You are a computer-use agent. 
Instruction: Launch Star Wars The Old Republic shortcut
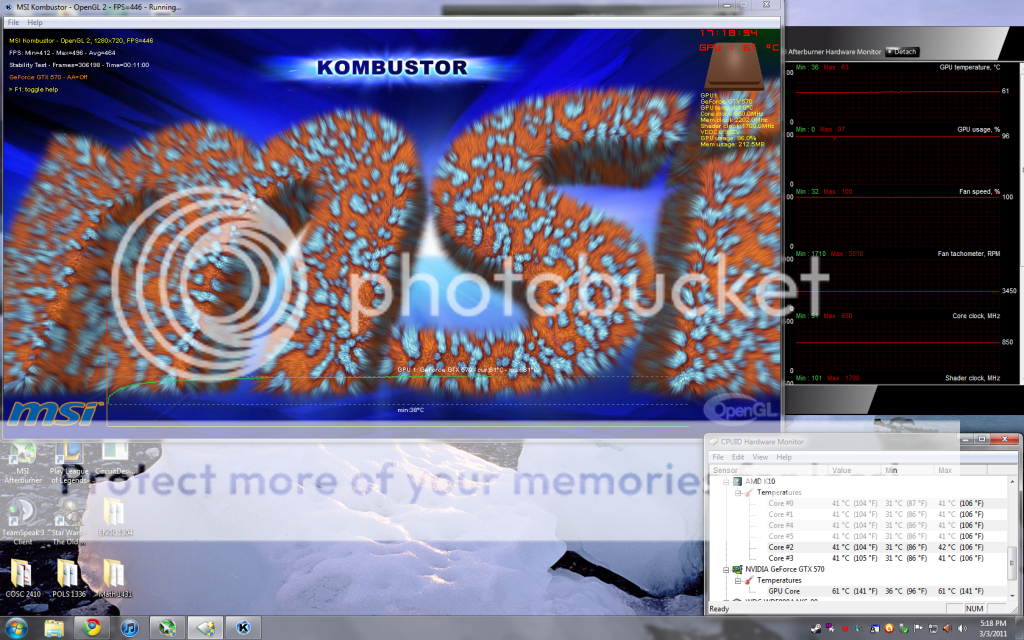(69, 521)
